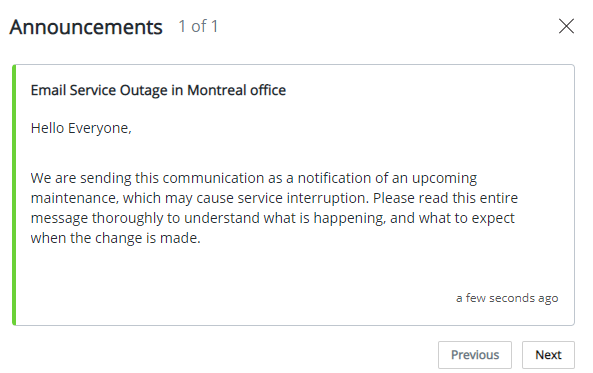Close the Announcements dialog with the X
The width and height of the screenshot is (593, 373).
point(566,26)
